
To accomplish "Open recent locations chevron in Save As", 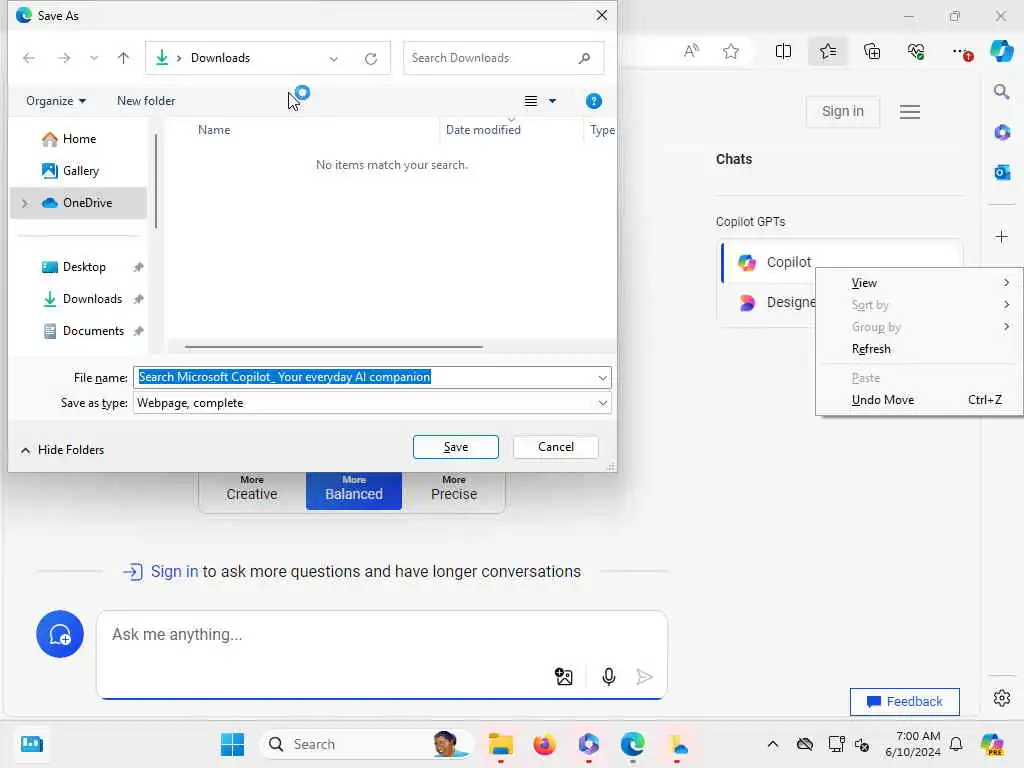I will click(94, 58).
